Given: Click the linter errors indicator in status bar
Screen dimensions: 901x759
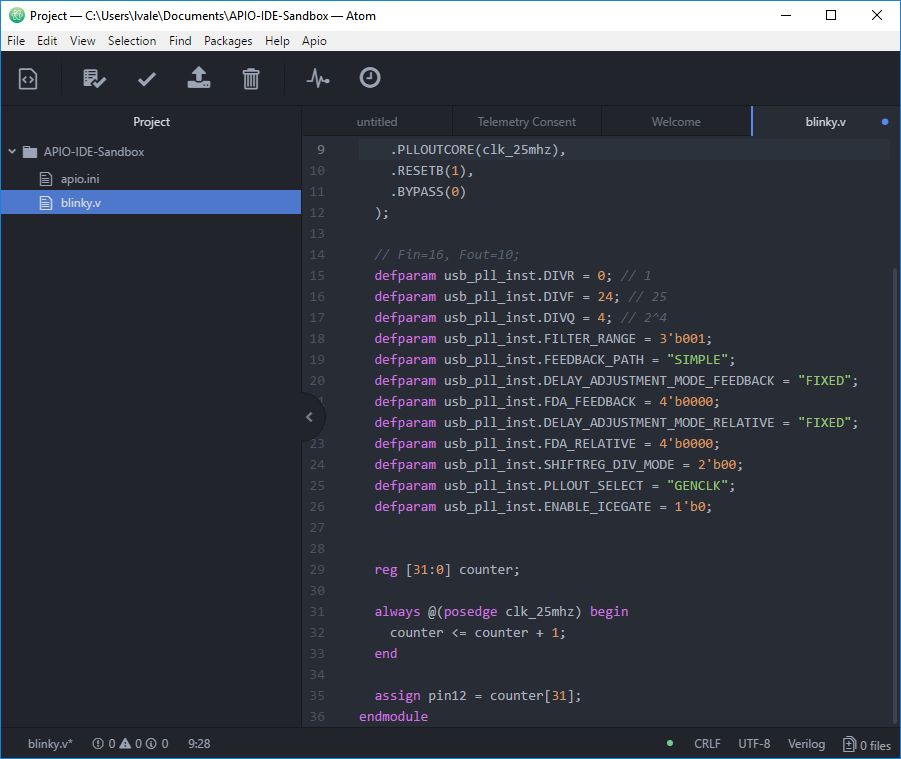Looking at the screenshot, I should tap(129, 744).
